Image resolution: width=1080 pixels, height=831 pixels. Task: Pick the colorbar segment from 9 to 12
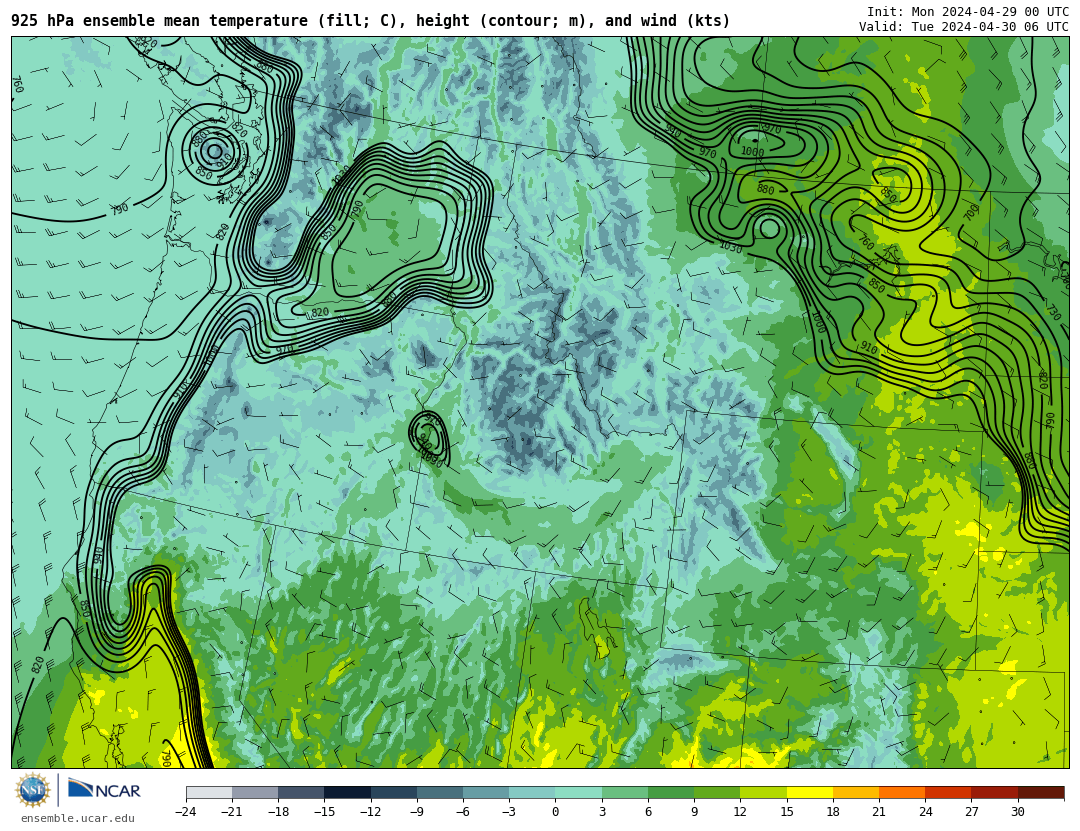(x=717, y=792)
